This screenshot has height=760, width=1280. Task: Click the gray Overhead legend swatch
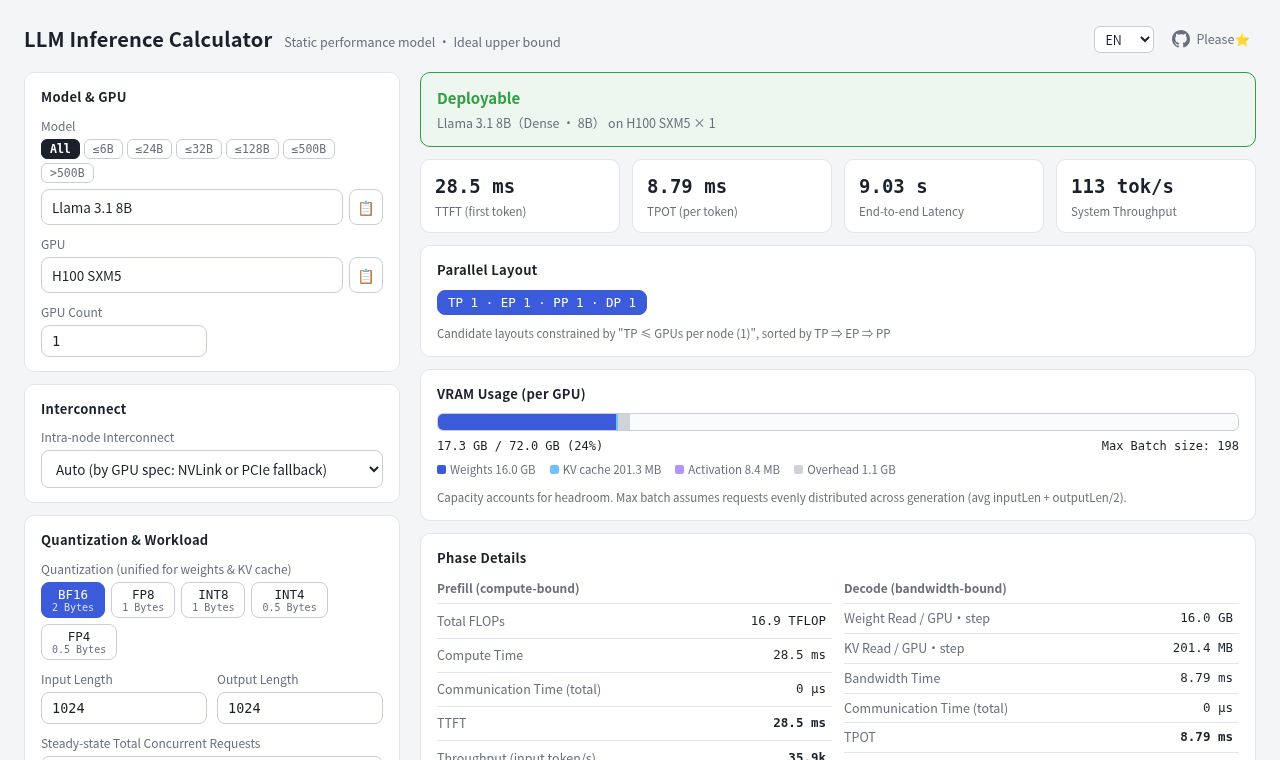pos(798,470)
